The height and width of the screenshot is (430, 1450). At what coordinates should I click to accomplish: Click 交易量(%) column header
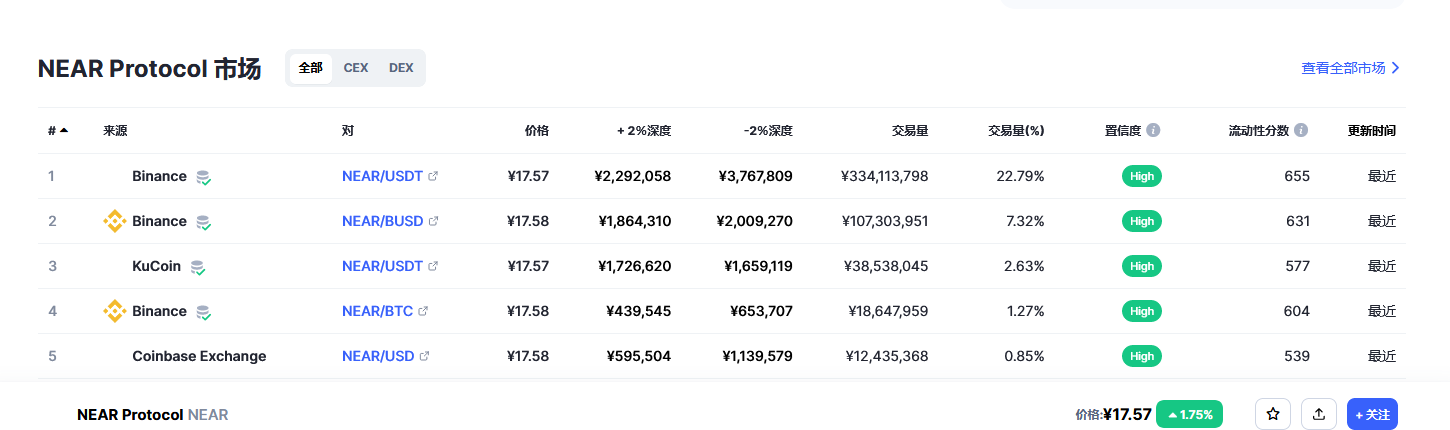1016,131
